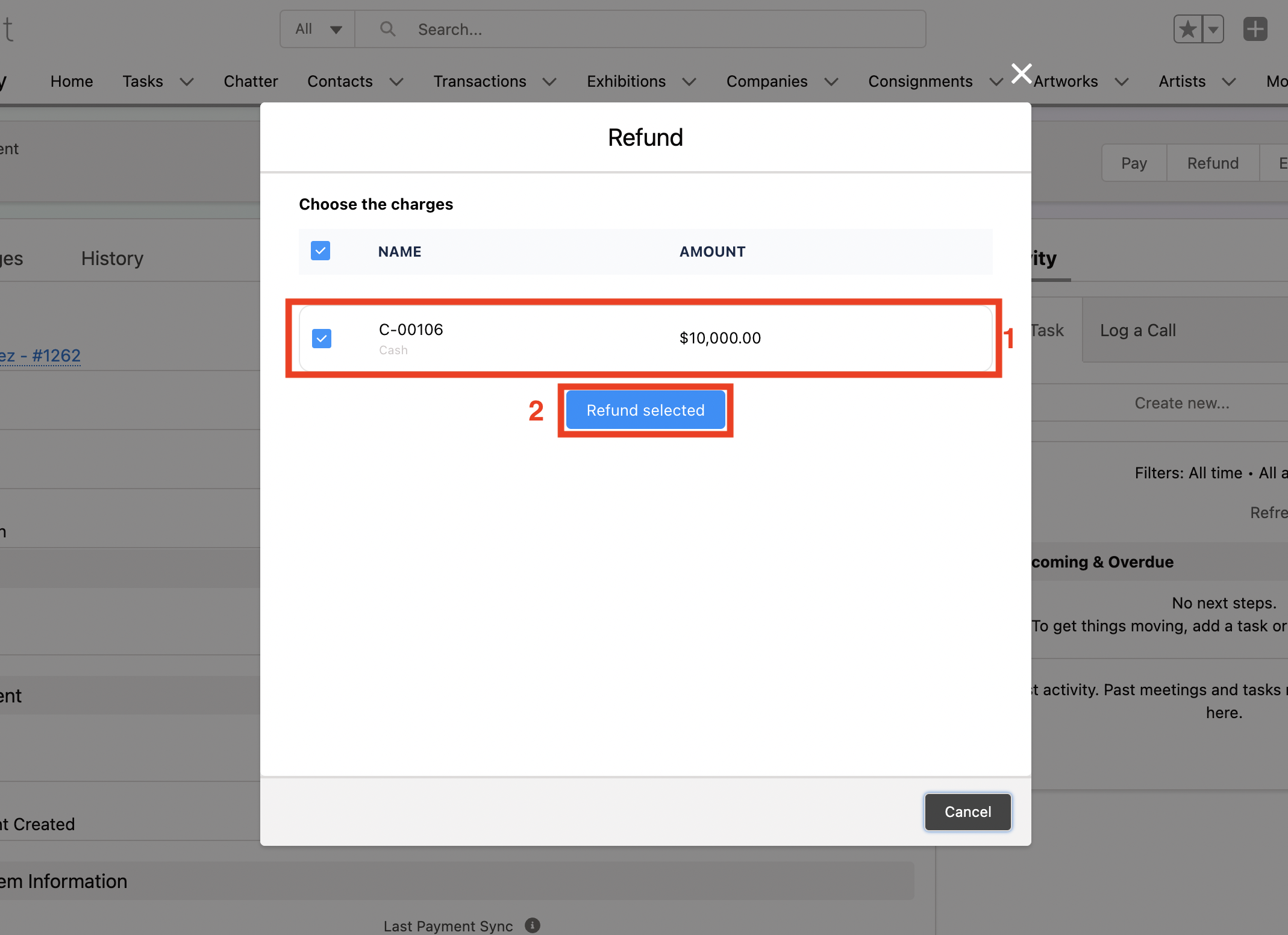Viewport: 1288px width, 935px height.
Task: Open the All search scope dropdown
Action: click(318, 29)
